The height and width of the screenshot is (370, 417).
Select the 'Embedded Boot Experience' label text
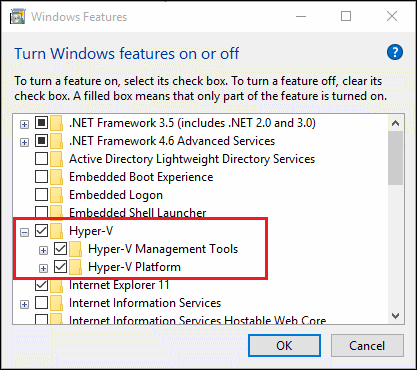(141, 177)
